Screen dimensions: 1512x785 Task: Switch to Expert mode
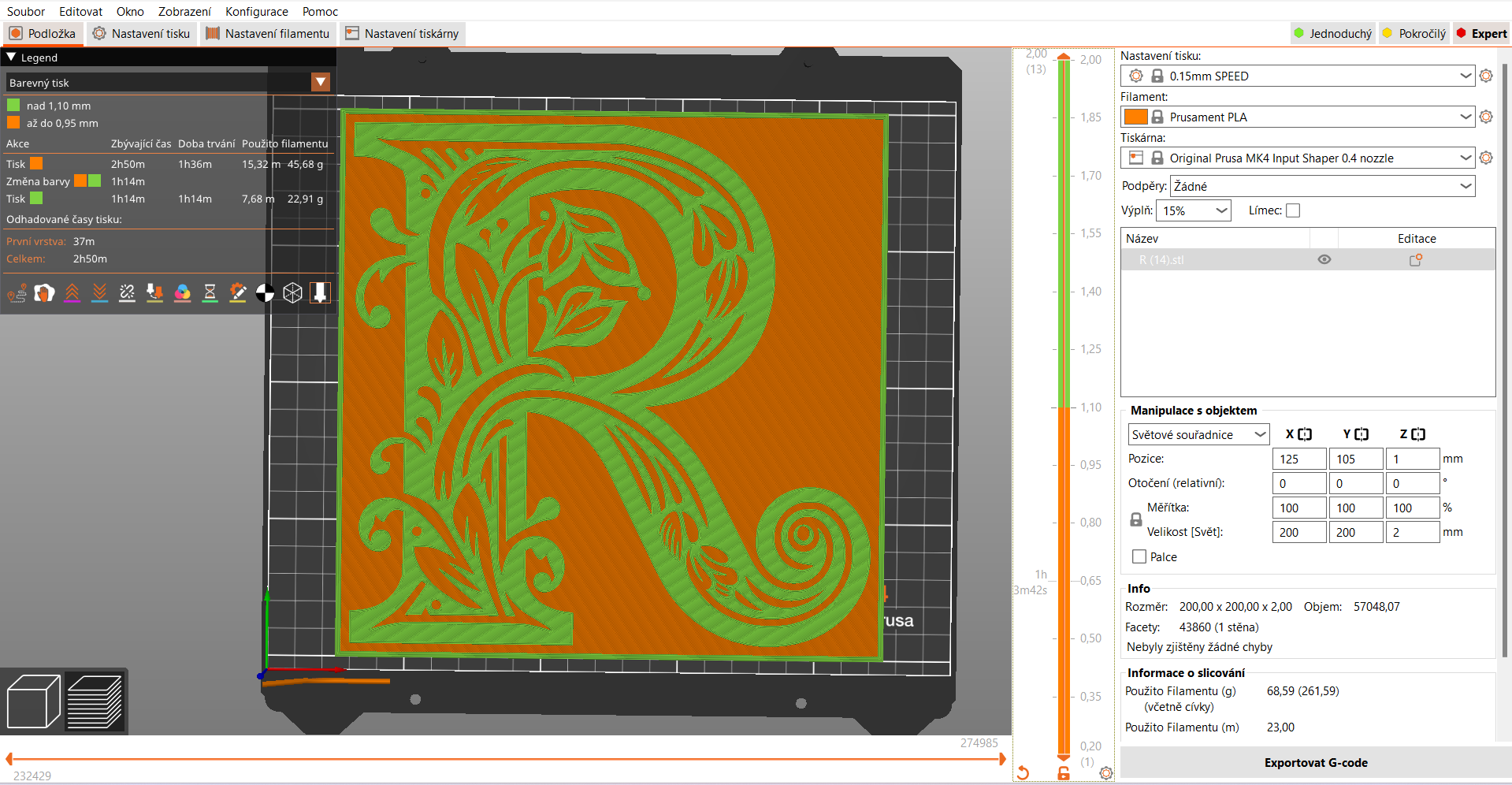[1484, 33]
